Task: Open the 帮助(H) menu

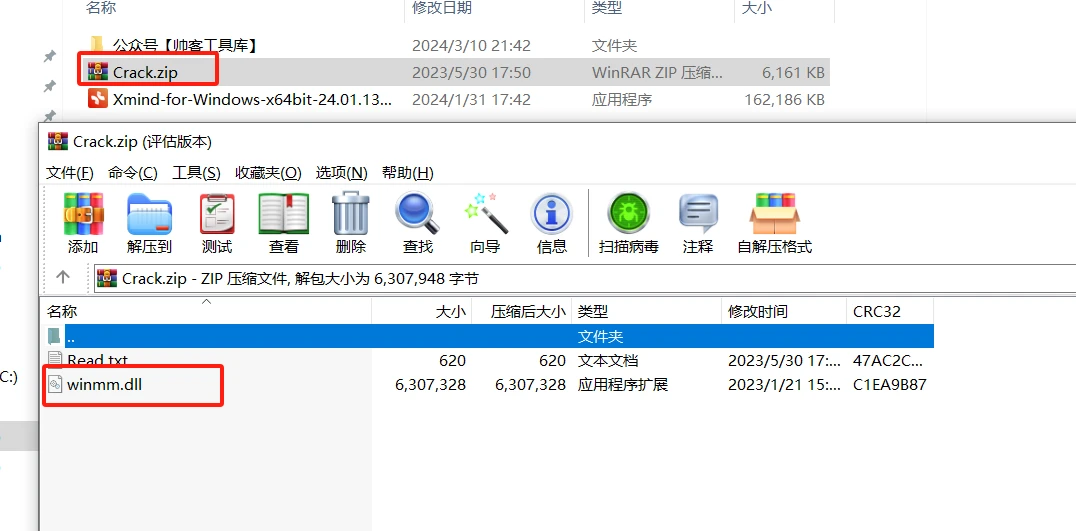Action: tap(408, 172)
